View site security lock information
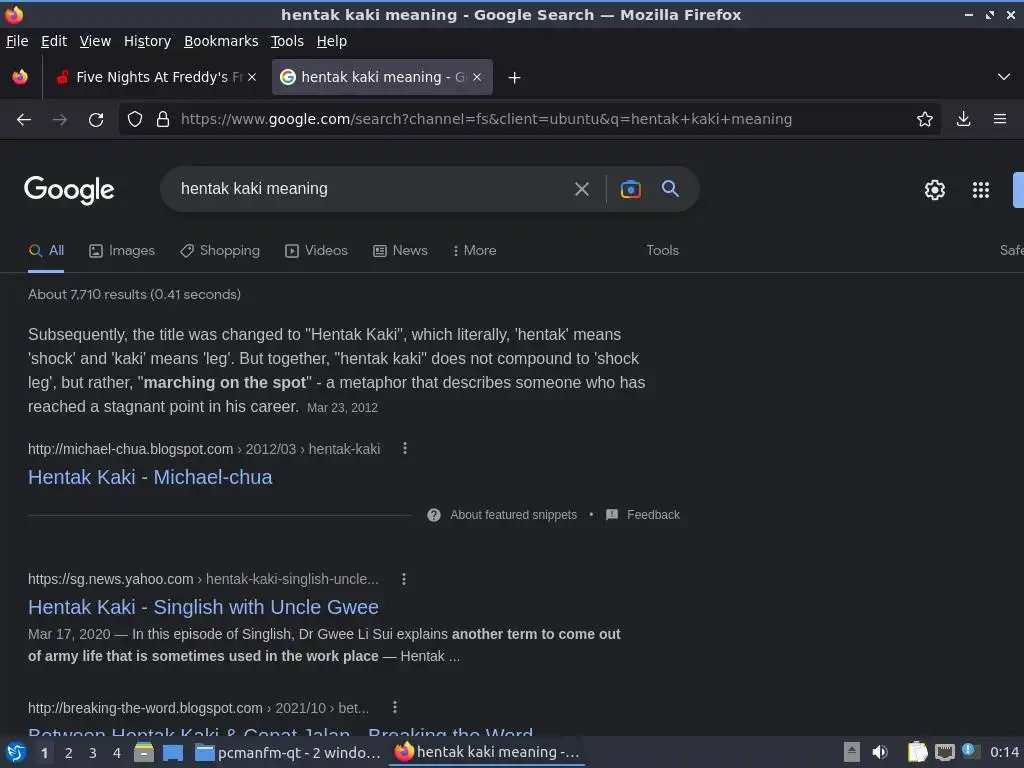 point(163,119)
